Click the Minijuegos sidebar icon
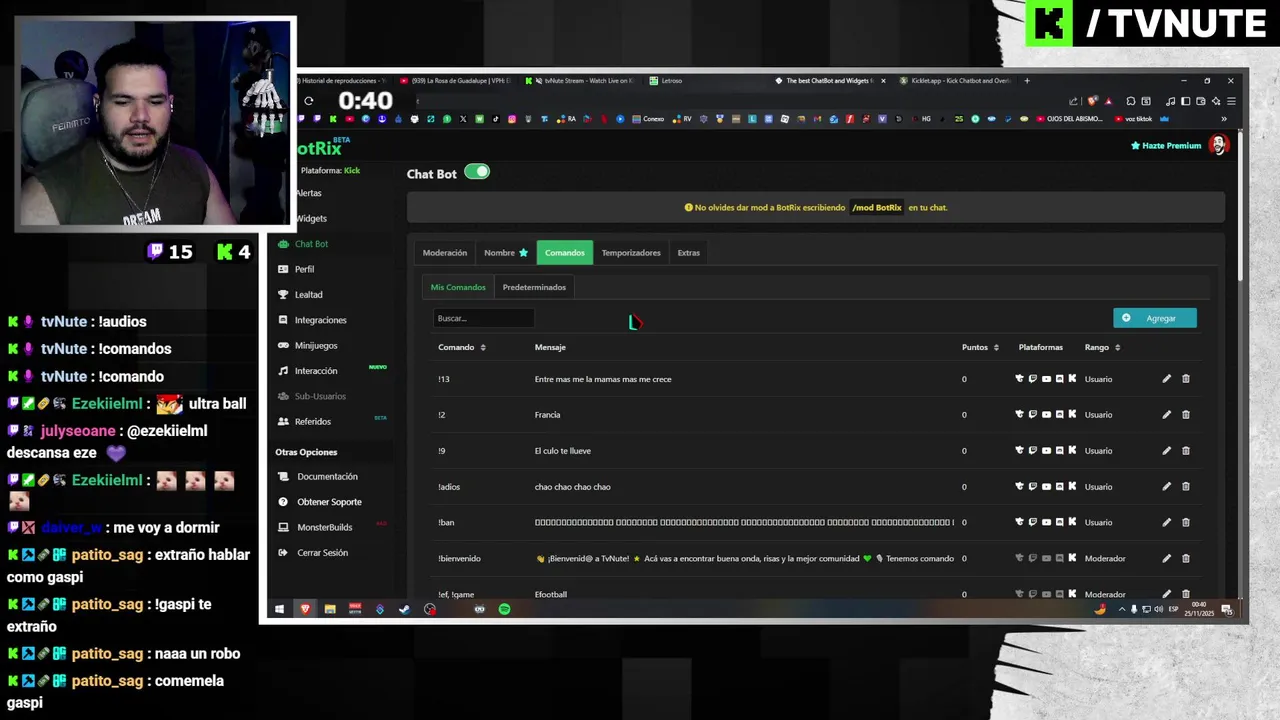 [284, 345]
